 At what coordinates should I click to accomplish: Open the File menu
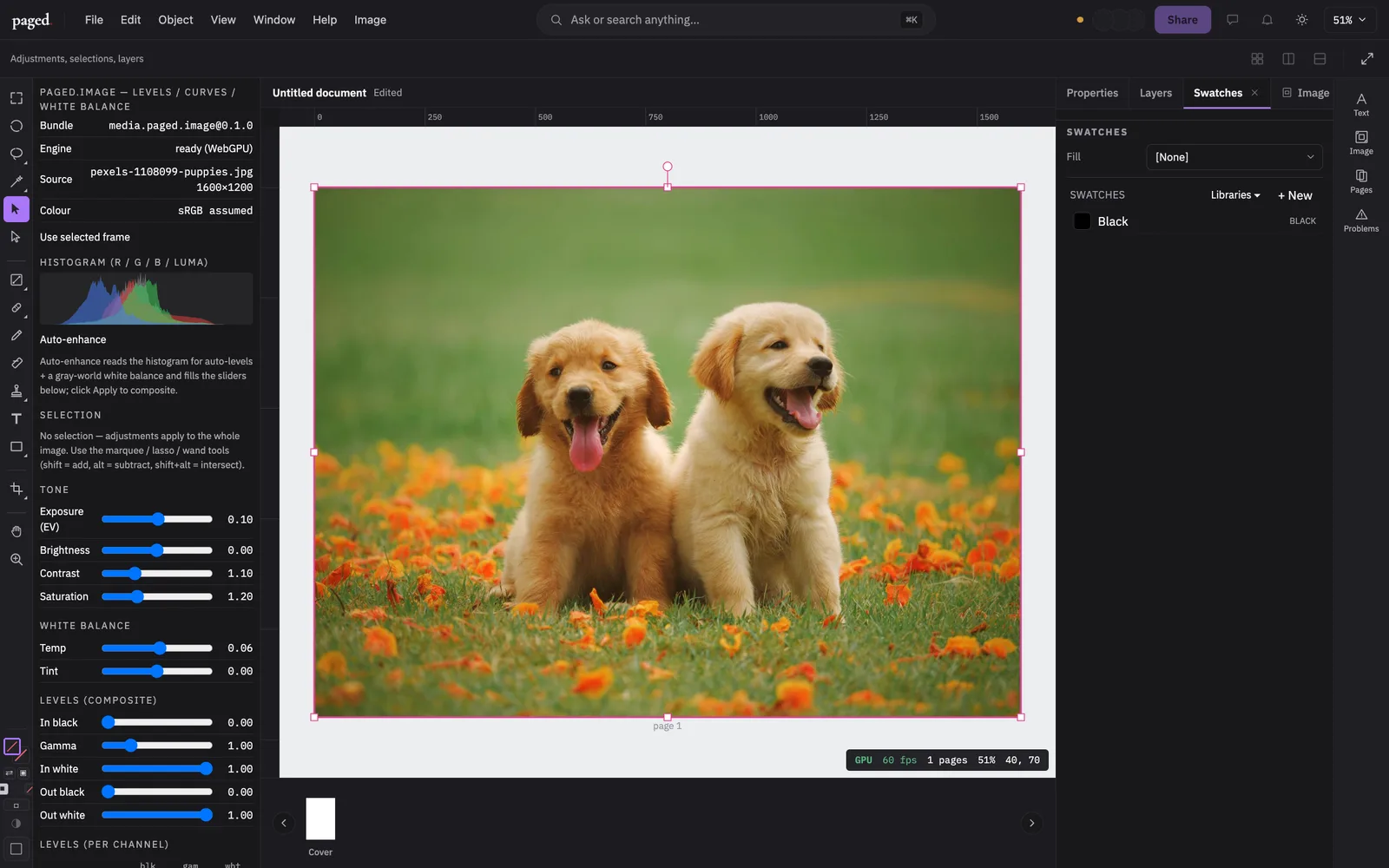[94, 20]
